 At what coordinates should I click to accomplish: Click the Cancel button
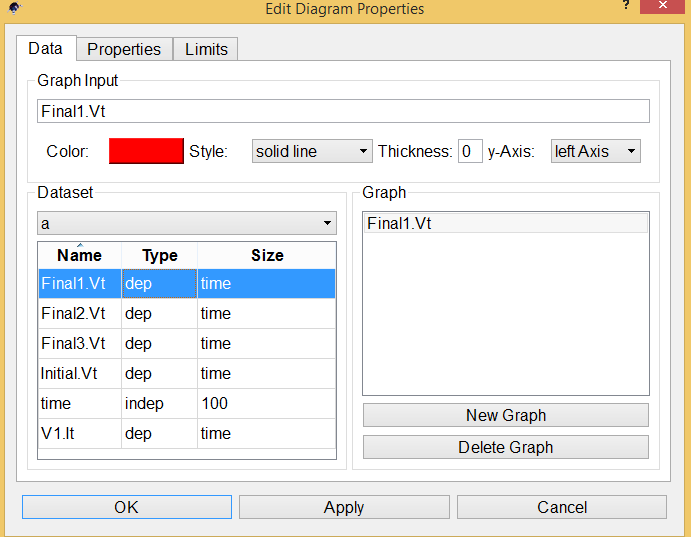pos(562,507)
